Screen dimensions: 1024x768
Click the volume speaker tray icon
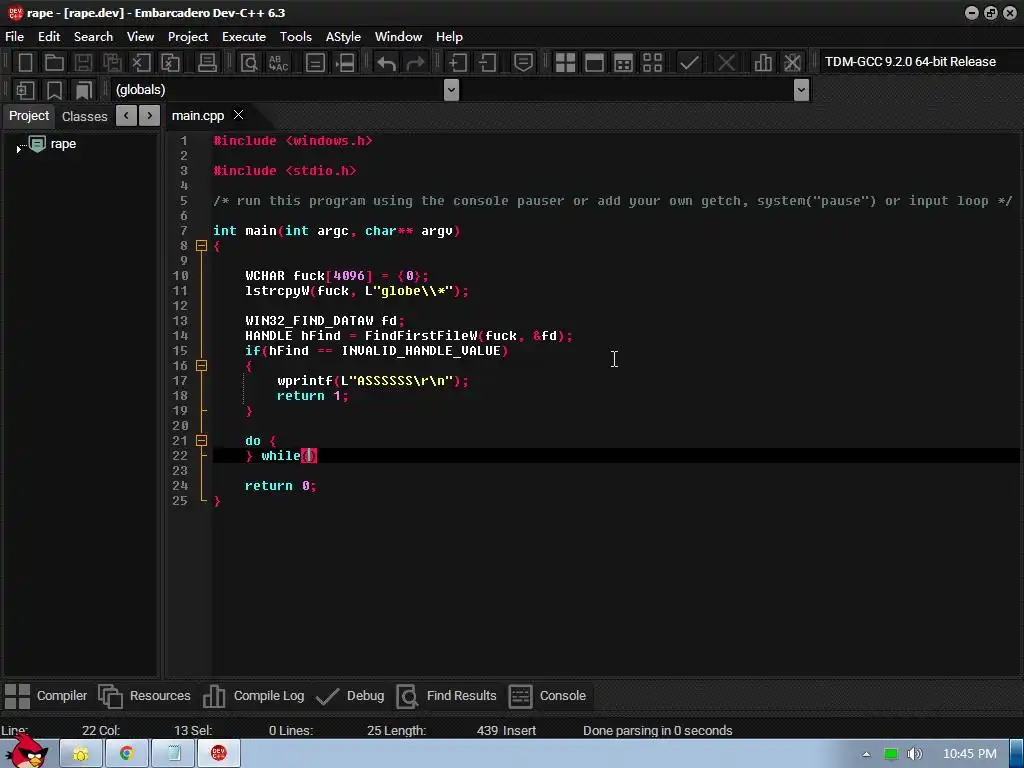914,754
